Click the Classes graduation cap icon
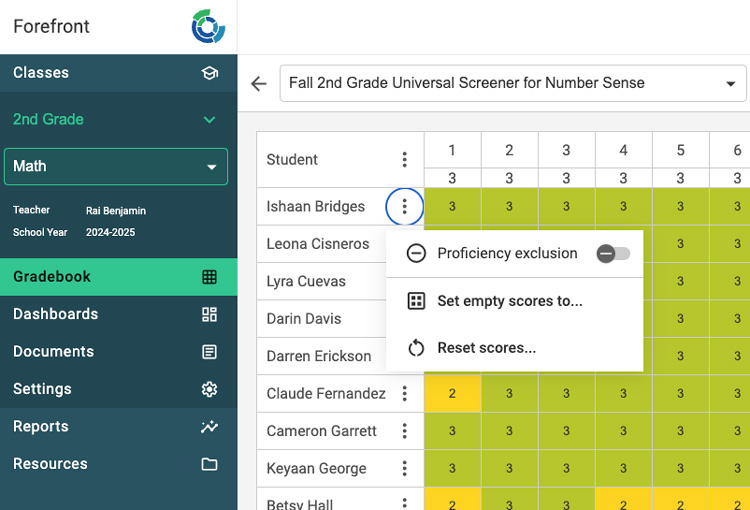750x510 pixels. pyautogui.click(x=210, y=73)
